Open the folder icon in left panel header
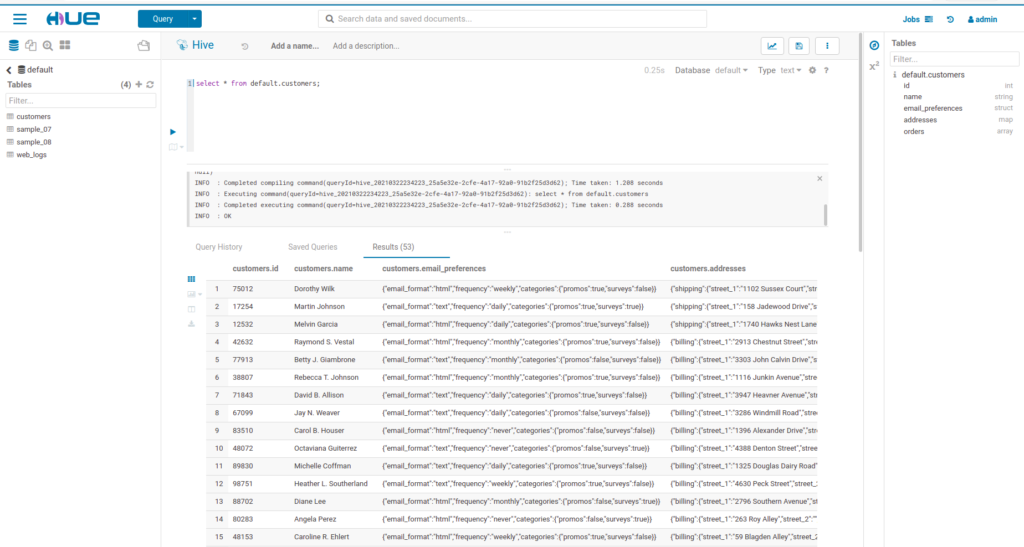 [144, 45]
